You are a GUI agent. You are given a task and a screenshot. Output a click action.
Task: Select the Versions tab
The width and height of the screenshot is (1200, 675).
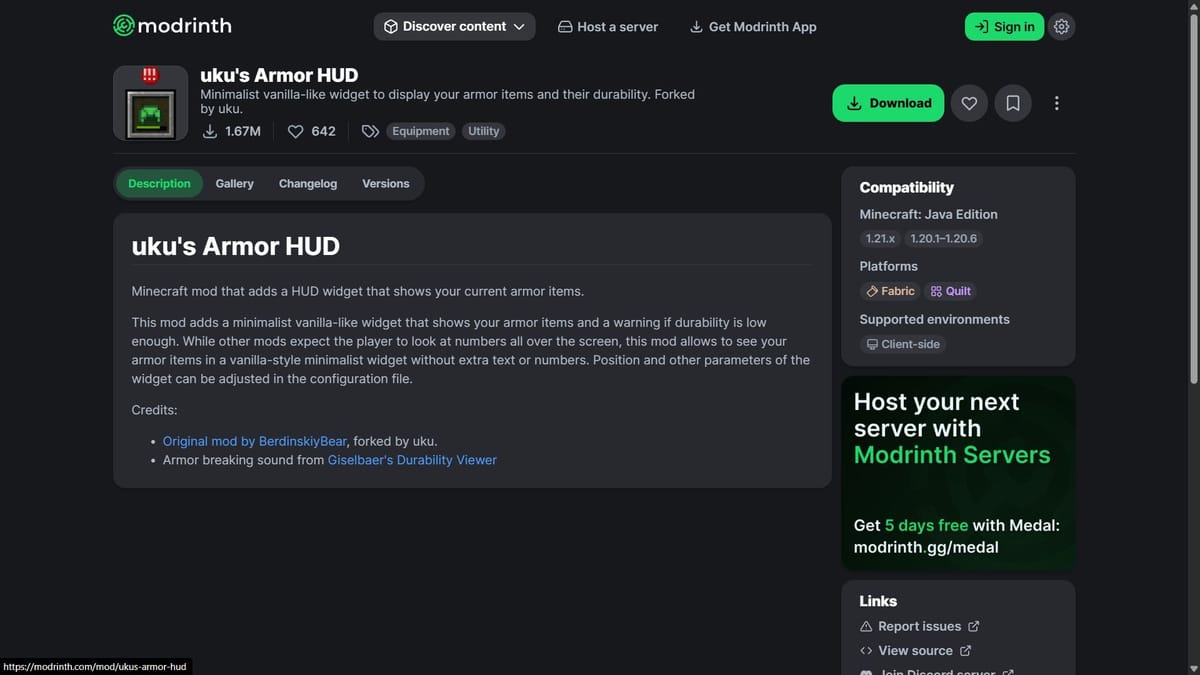coord(386,184)
